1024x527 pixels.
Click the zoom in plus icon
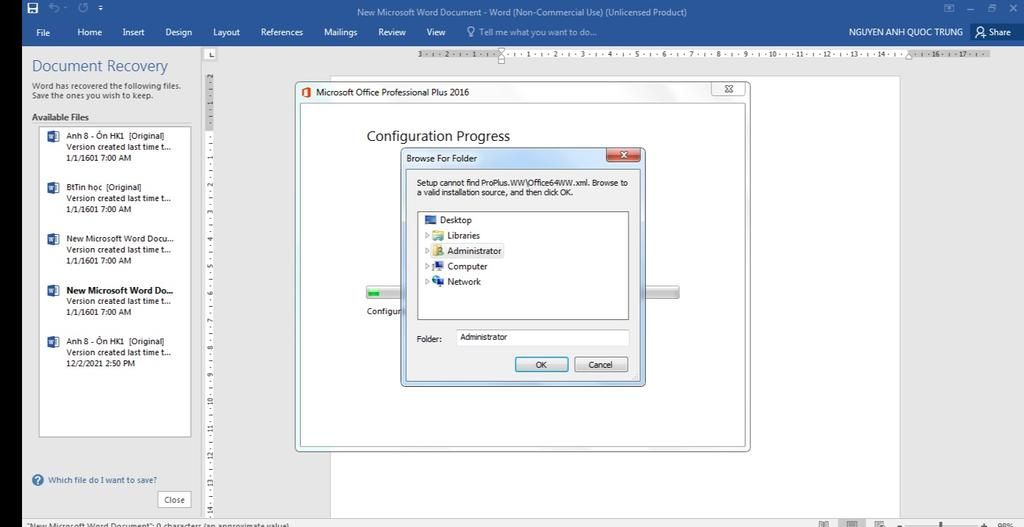tap(984, 524)
